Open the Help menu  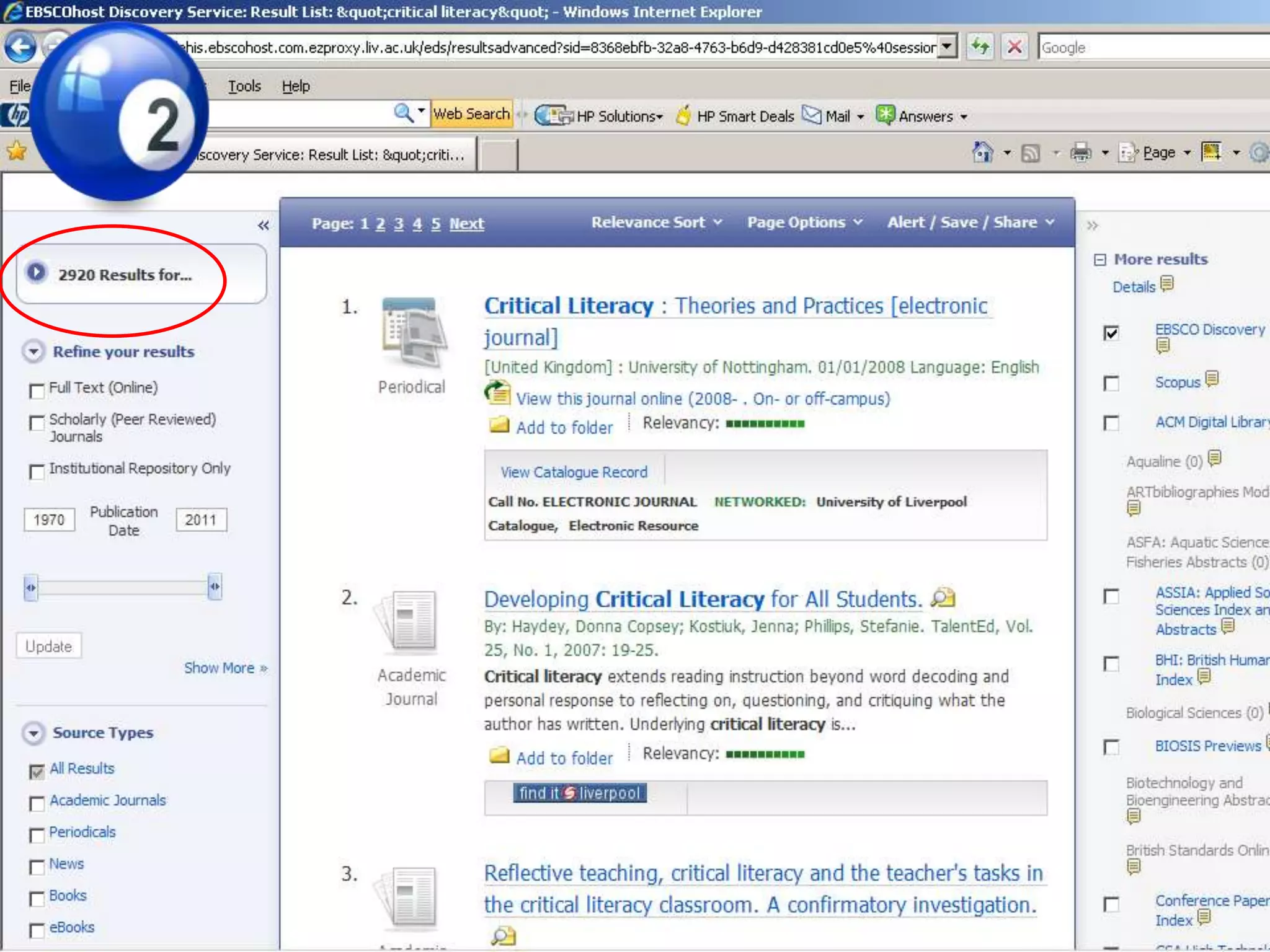click(x=295, y=86)
